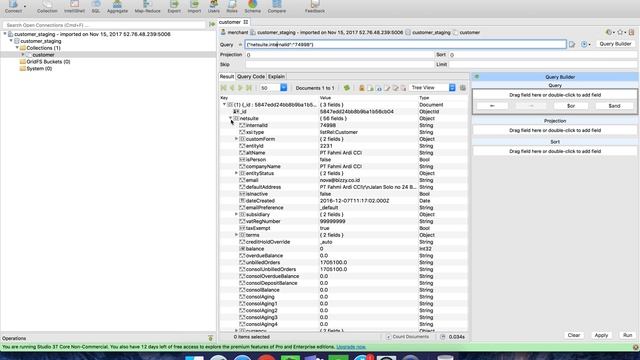Image resolution: width=640 pixels, height=360 pixels.
Task: Open the page size 50 dropdown
Action: [283, 88]
